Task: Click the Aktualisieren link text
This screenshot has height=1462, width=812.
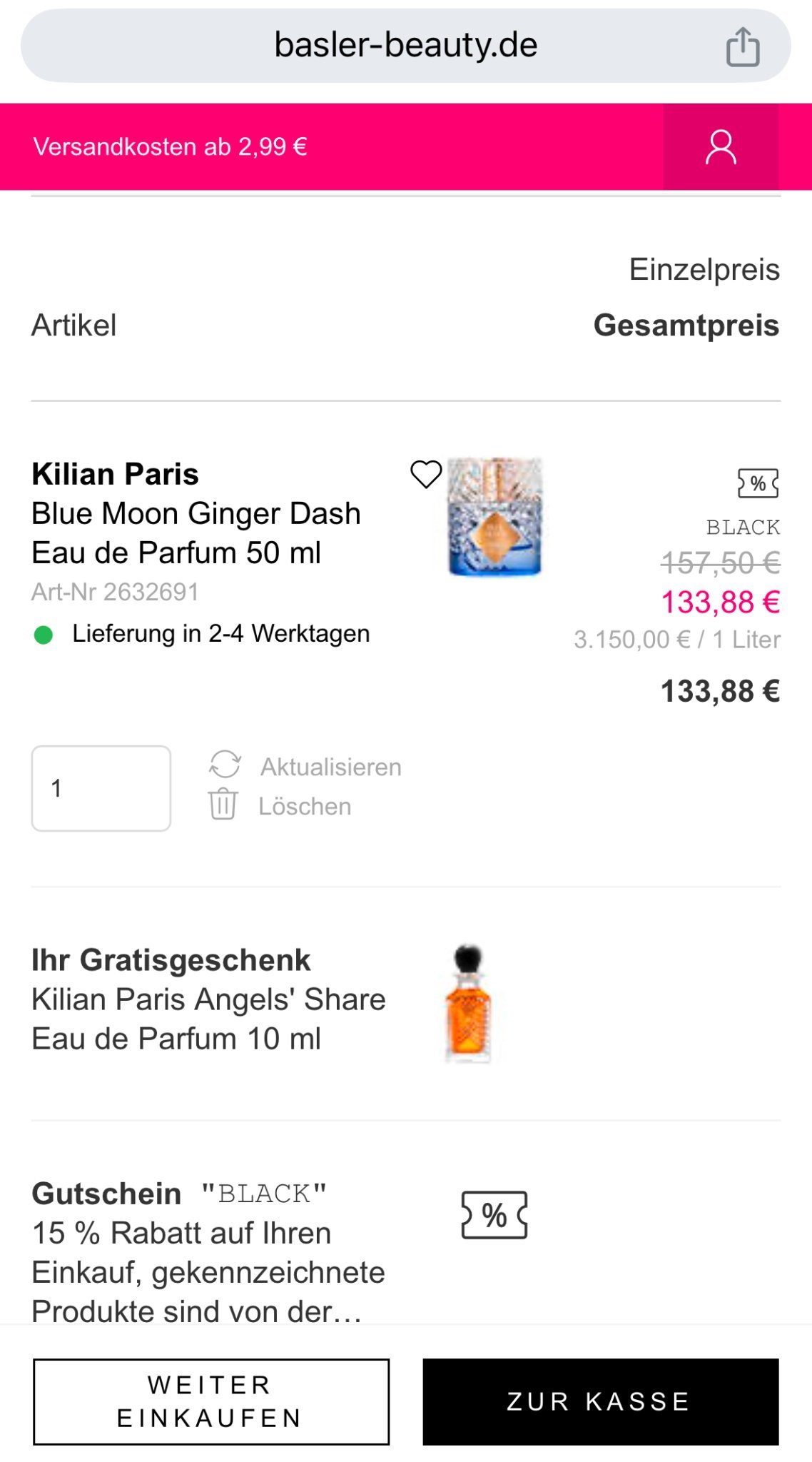Action: [x=330, y=767]
